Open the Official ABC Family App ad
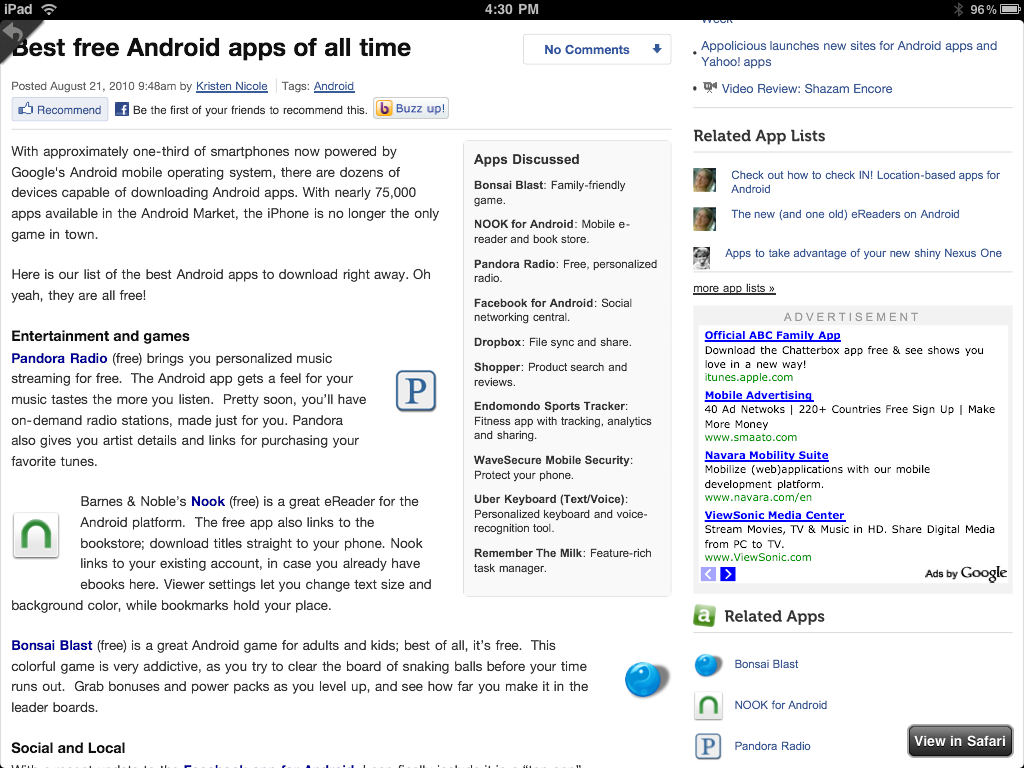Screen dimensions: 1024x768 (x=773, y=335)
